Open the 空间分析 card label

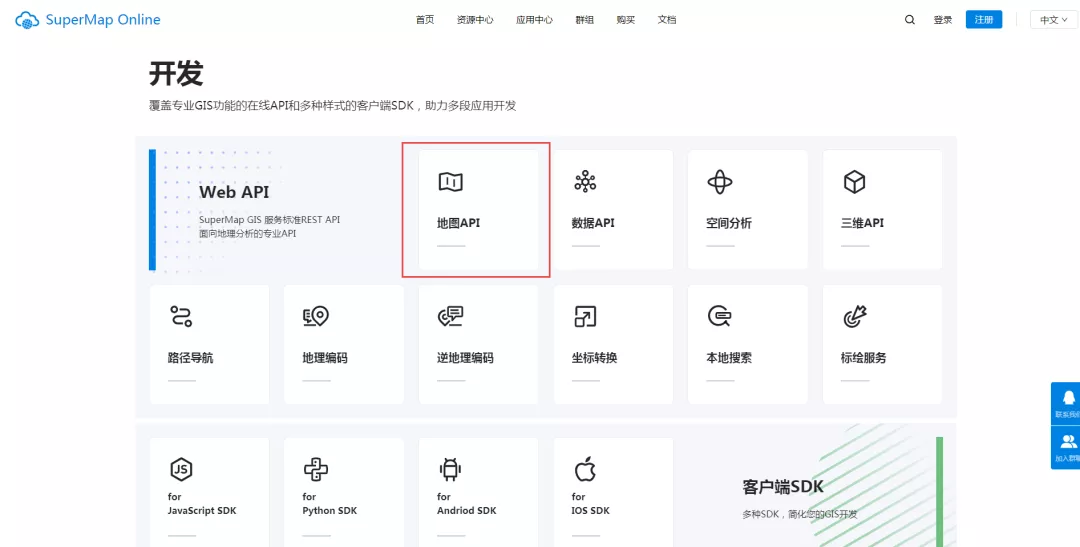point(729,223)
